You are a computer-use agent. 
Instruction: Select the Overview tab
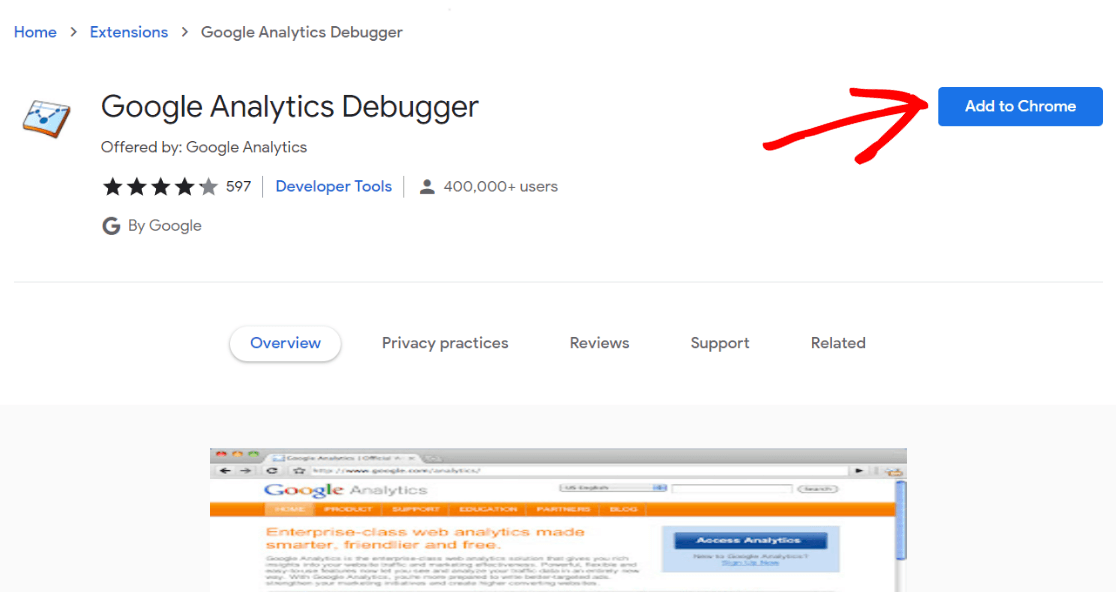[285, 343]
